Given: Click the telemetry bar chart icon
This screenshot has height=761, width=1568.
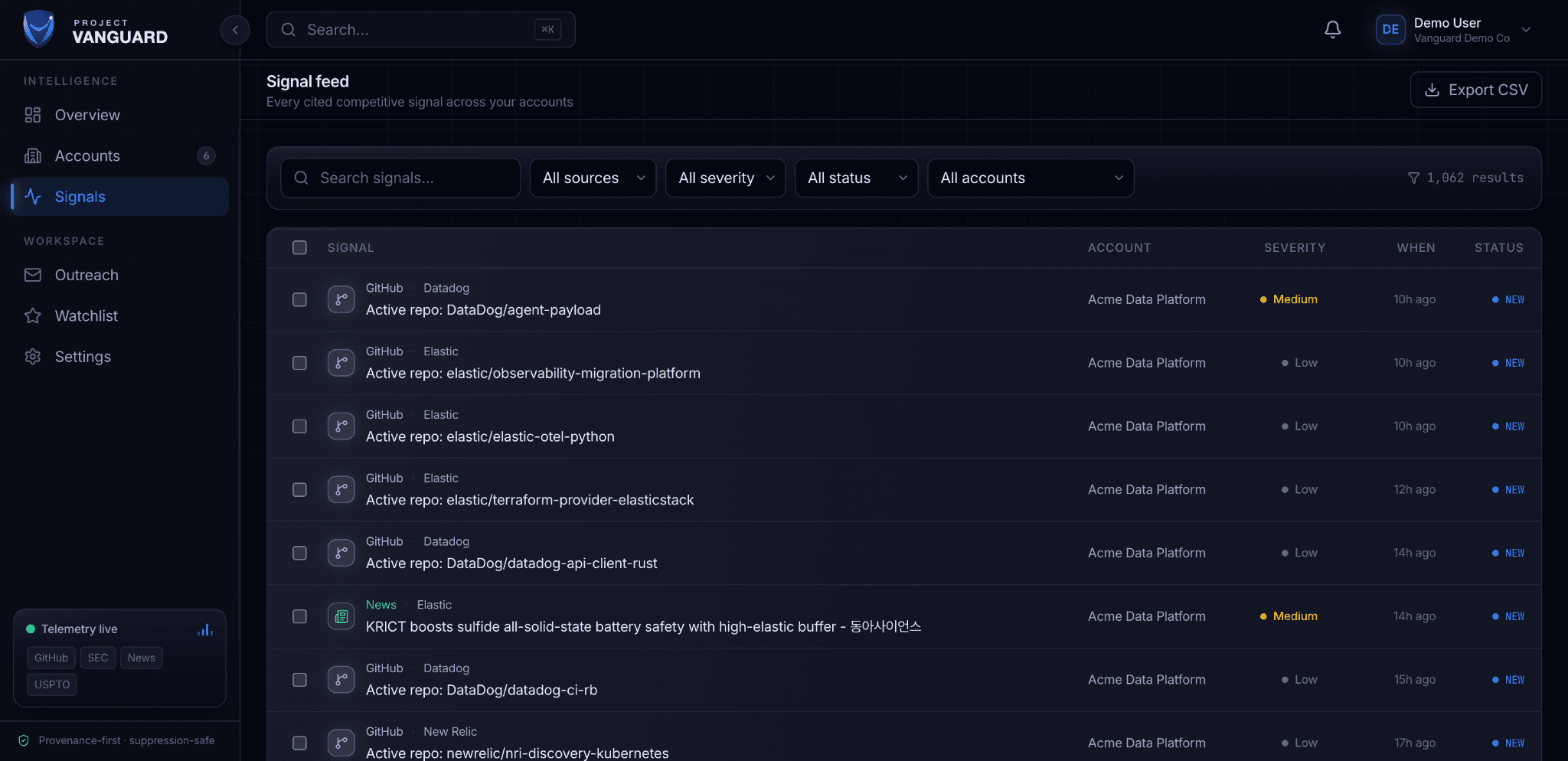Looking at the screenshot, I should tap(204, 629).
